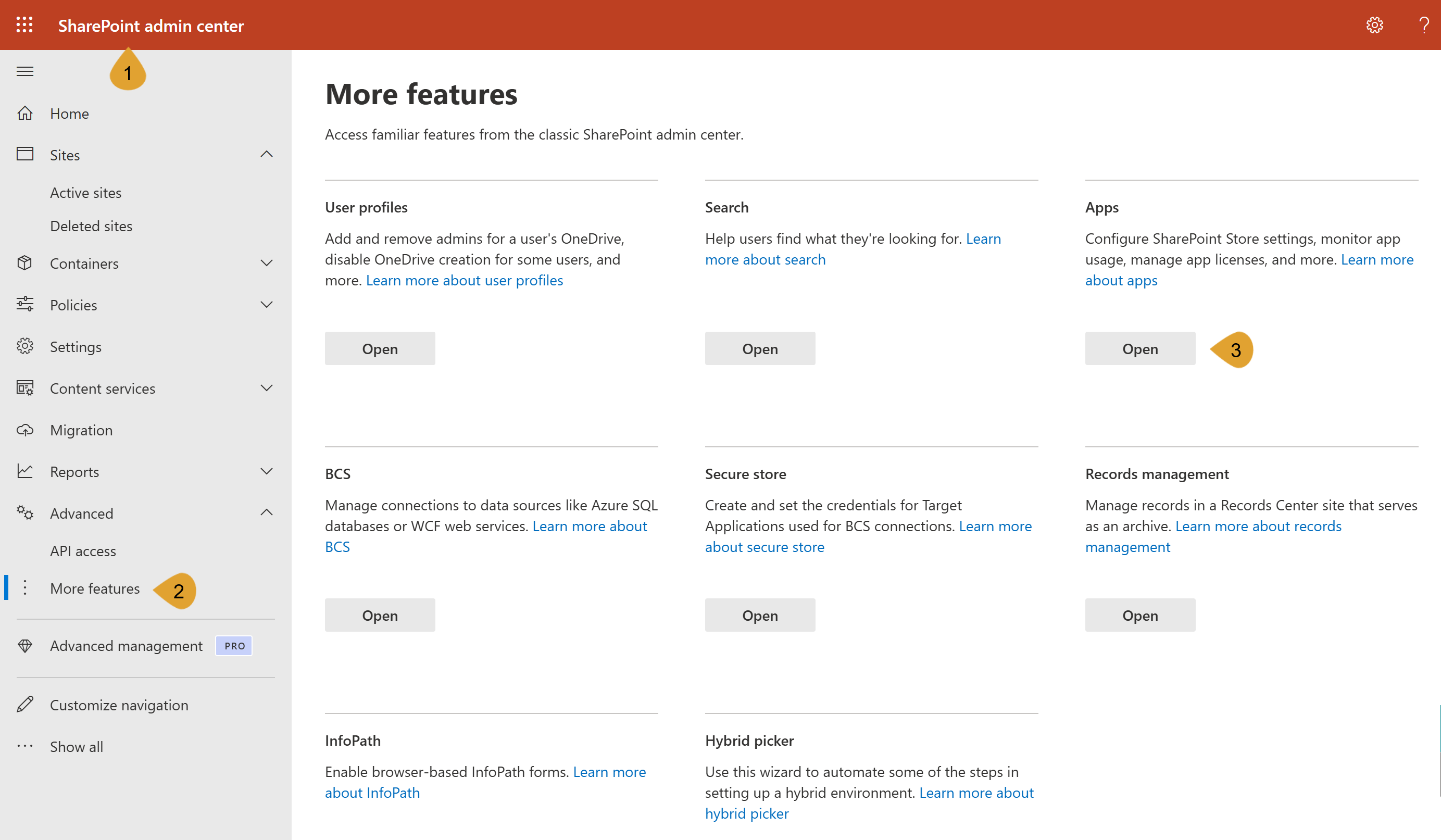Open Migration in the left navigation

81,430
